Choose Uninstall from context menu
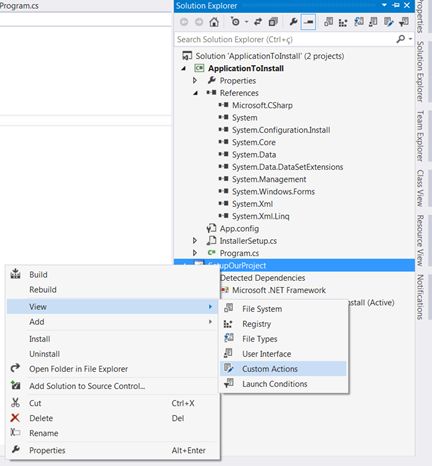The height and width of the screenshot is (466, 432). point(112,354)
